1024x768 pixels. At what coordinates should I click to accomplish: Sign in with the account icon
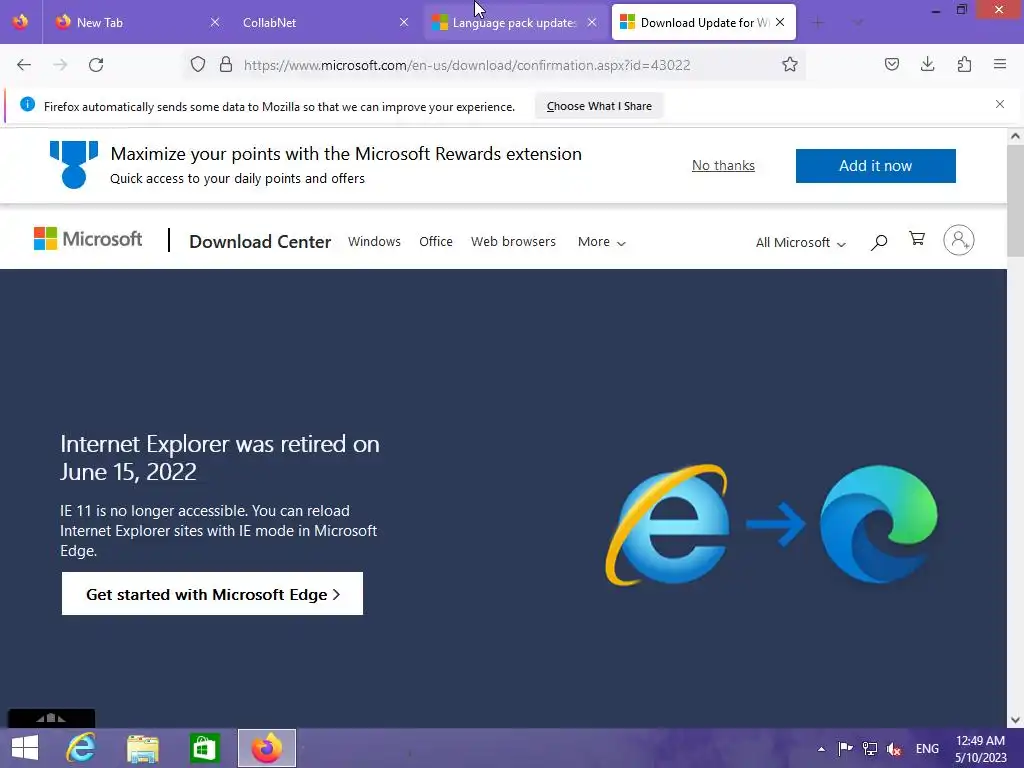[959, 240]
